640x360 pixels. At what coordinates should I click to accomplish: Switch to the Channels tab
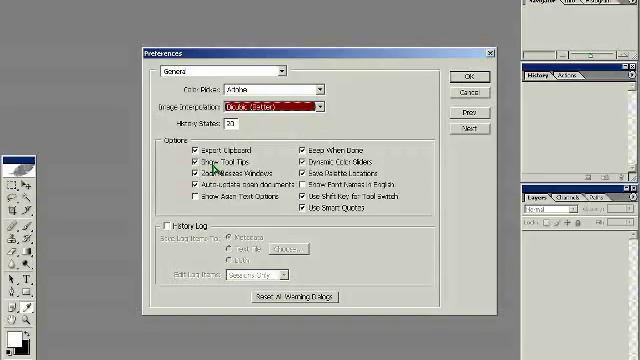pos(568,198)
